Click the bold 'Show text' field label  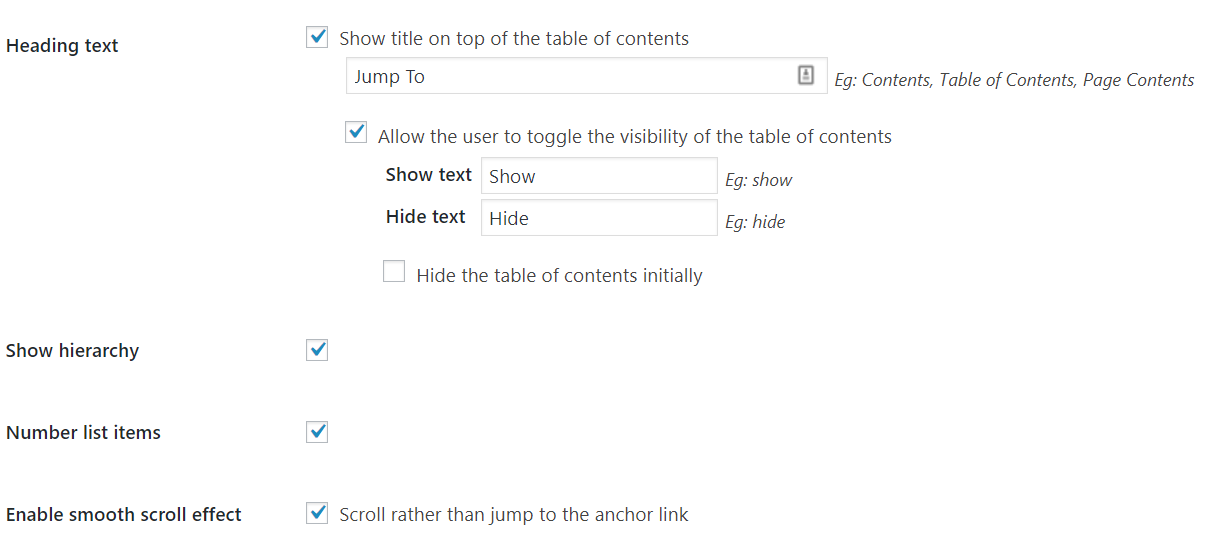tap(428, 175)
